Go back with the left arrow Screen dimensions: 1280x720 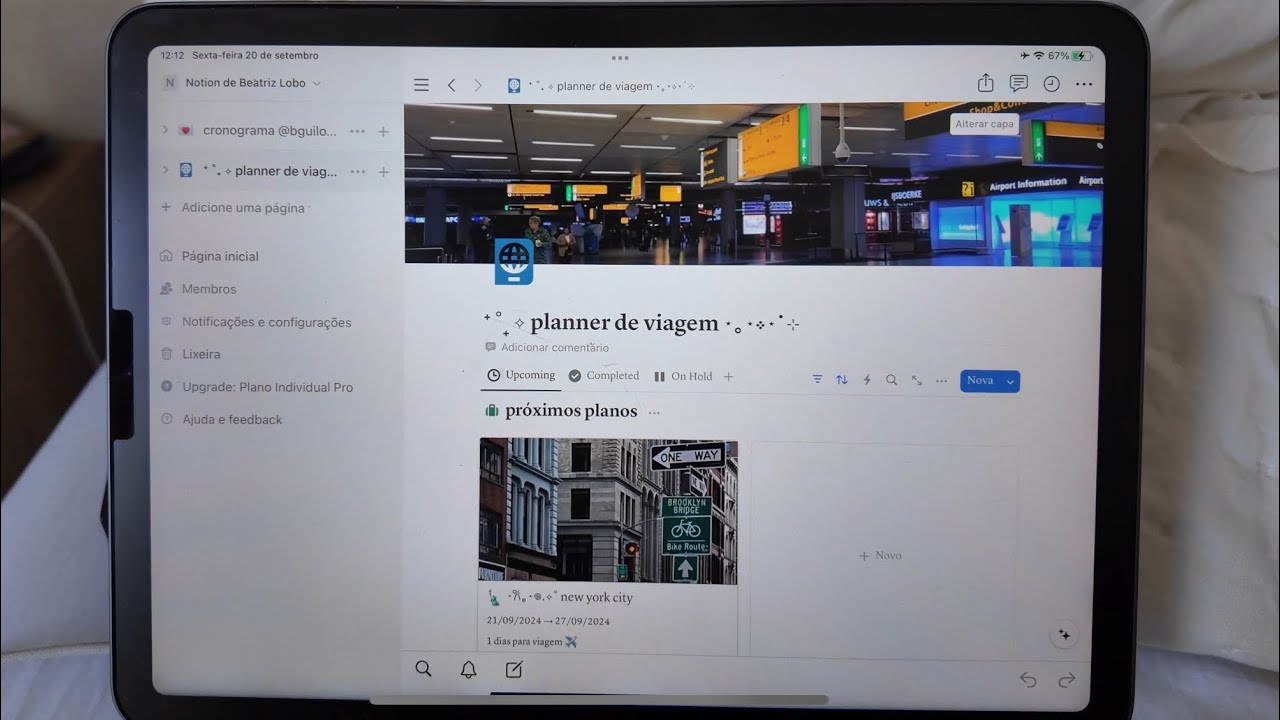click(451, 85)
